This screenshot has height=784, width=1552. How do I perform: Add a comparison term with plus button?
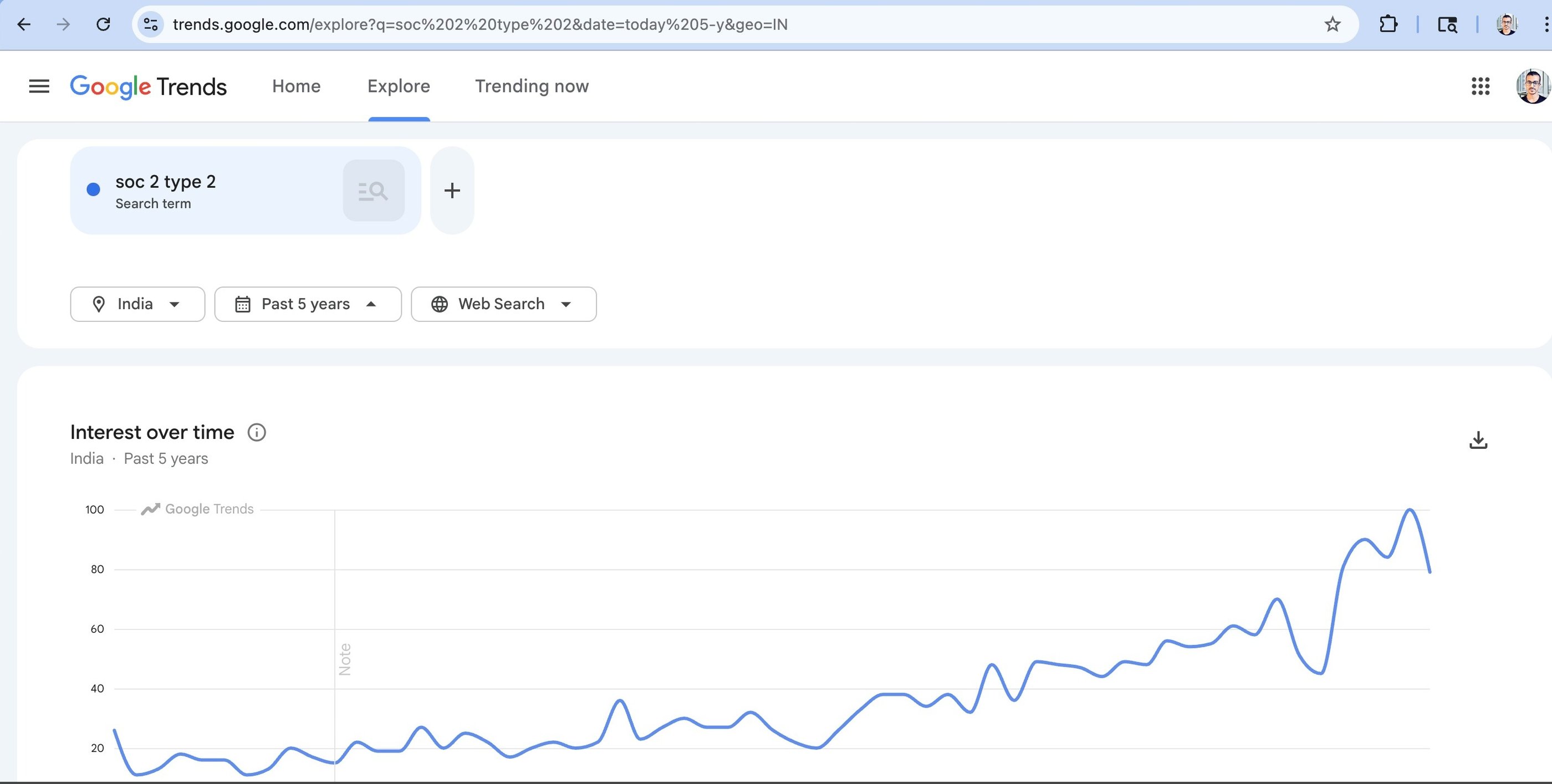click(x=452, y=190)
